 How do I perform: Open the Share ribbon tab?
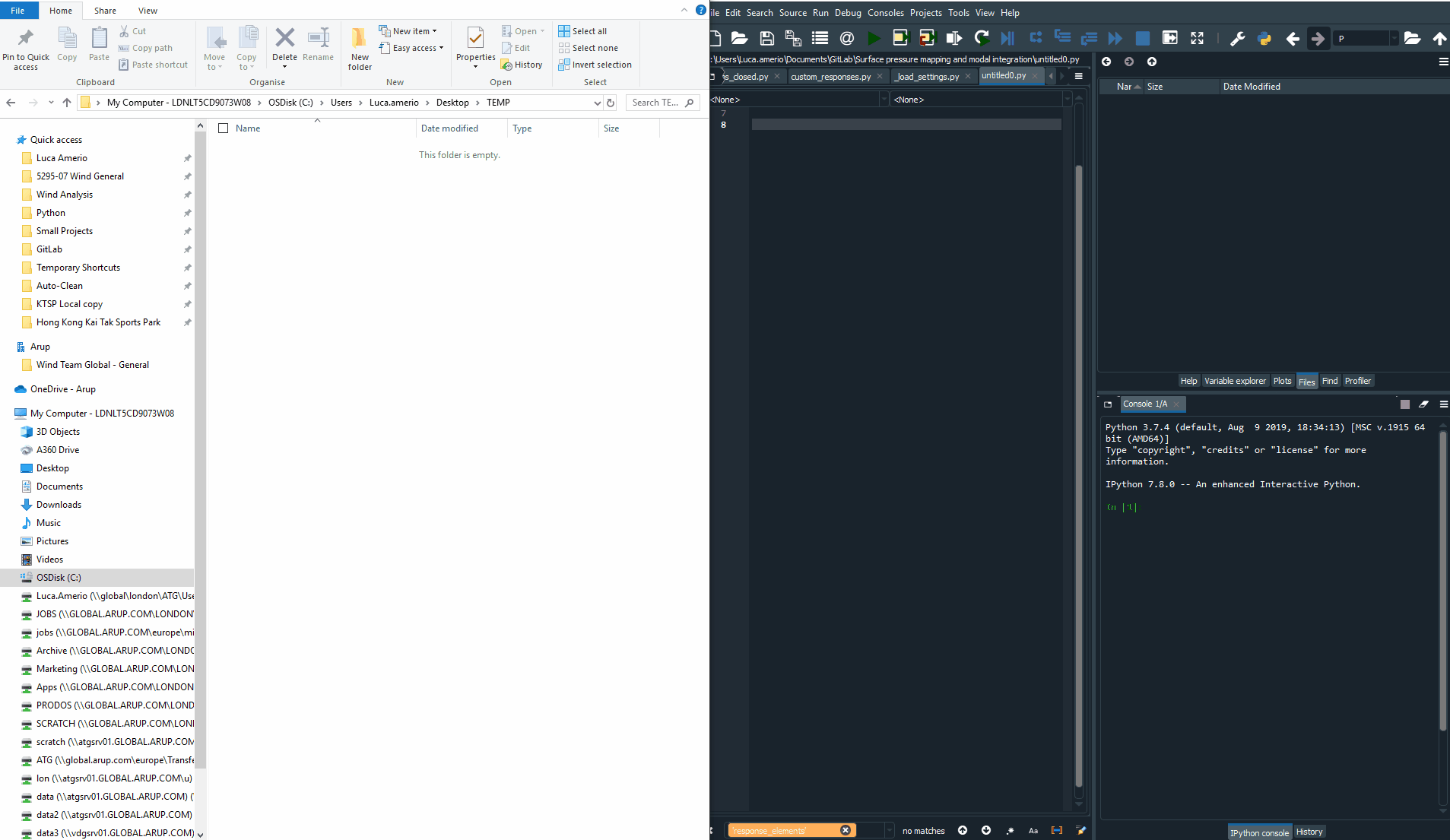pyautogui.click(x=105, y=11)
